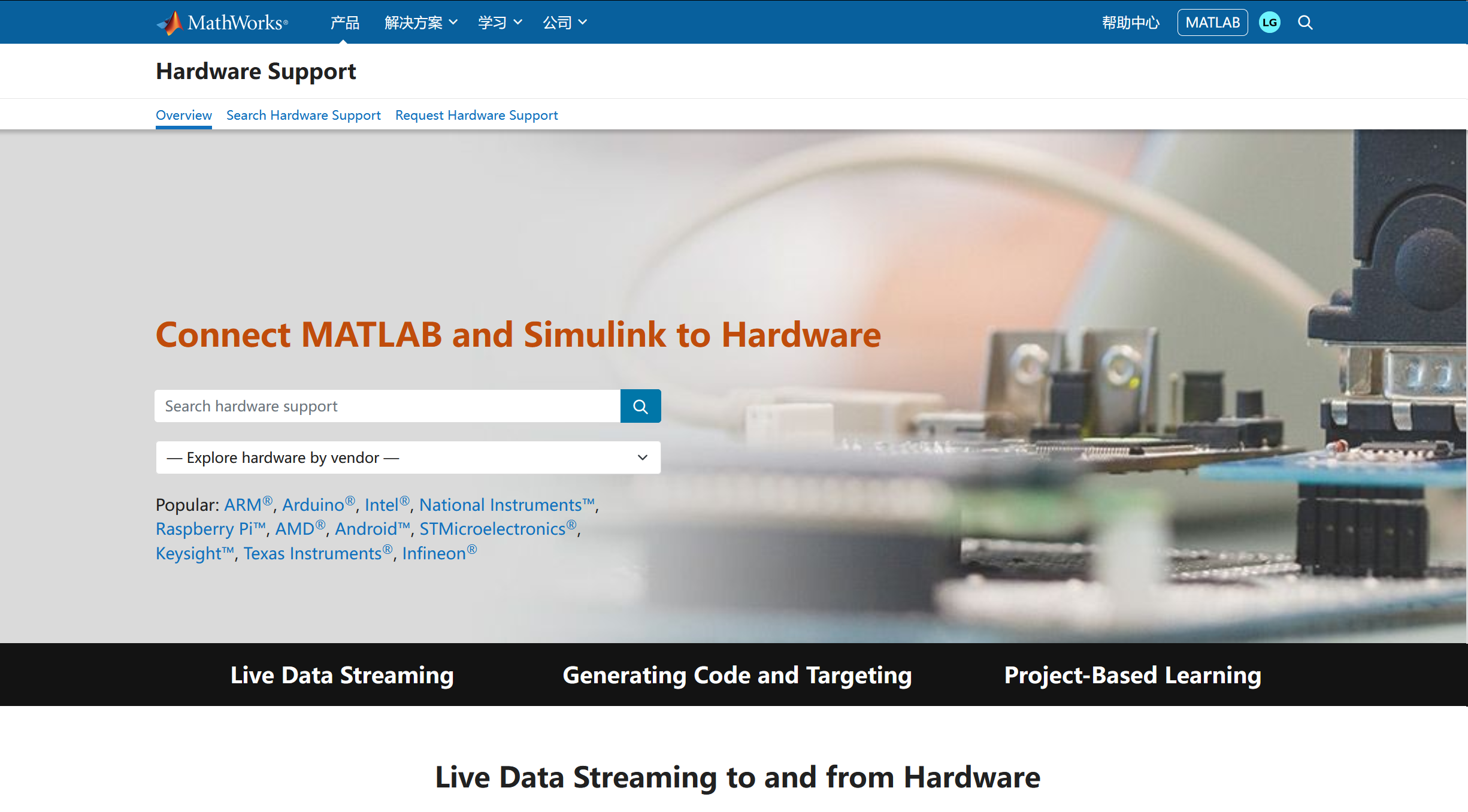Image resolution: width=1468 pixels, height=812 pixels.
Task: Expand the 学习 dropdown menu
Action: click(500, 23)
